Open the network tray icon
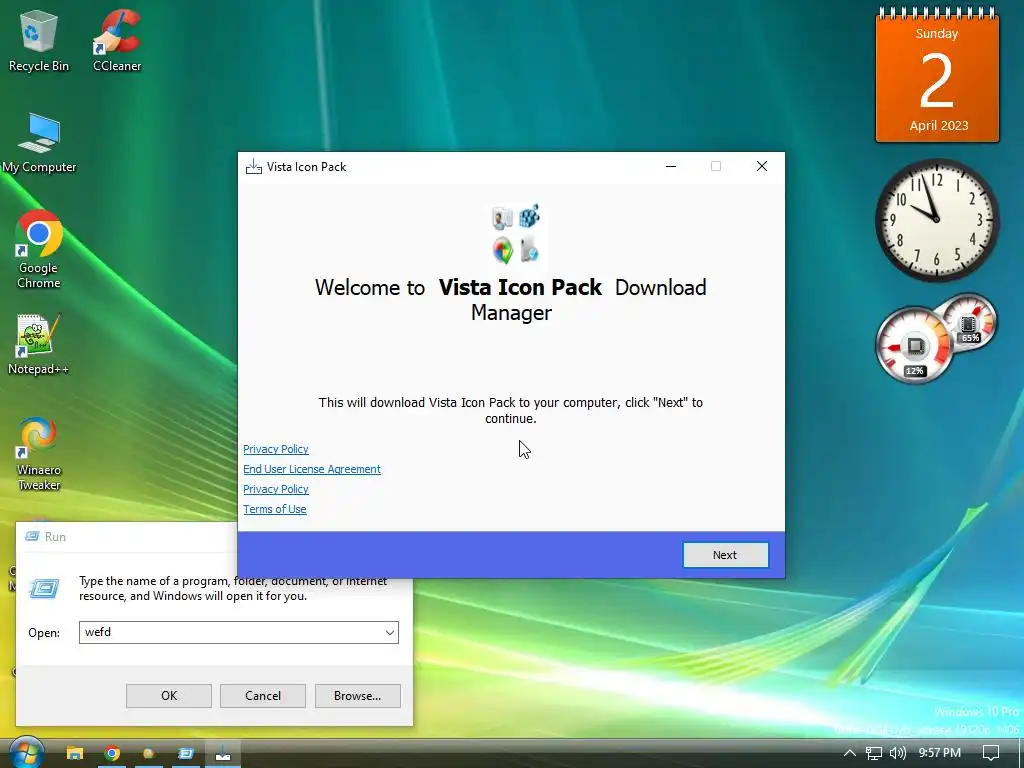Screen dimensions: 1024x768 coord(874,753)
